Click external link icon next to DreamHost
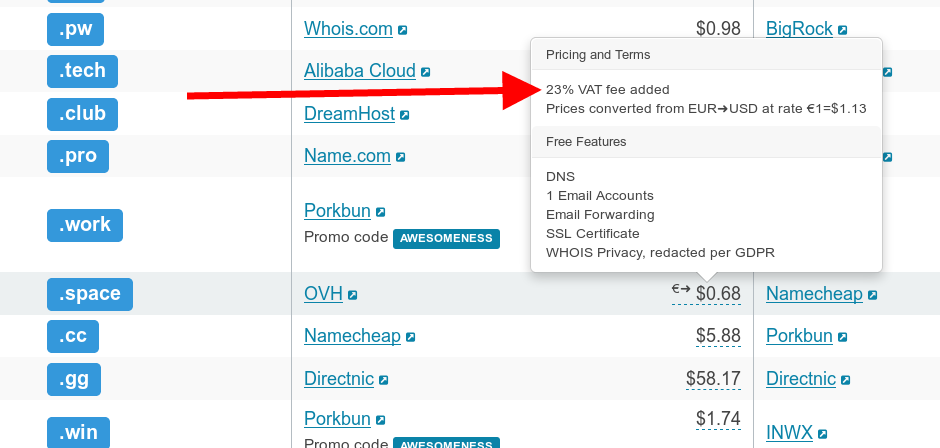 [x=405, y=115]
